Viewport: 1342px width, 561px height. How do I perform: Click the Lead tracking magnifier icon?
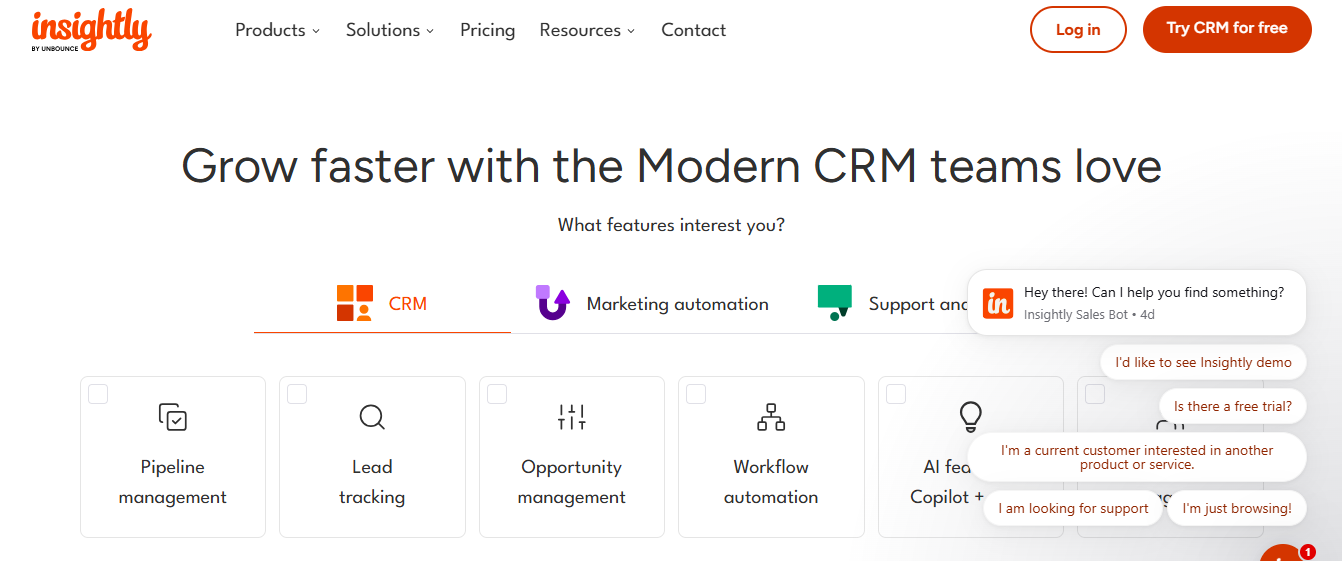[372, 417]
